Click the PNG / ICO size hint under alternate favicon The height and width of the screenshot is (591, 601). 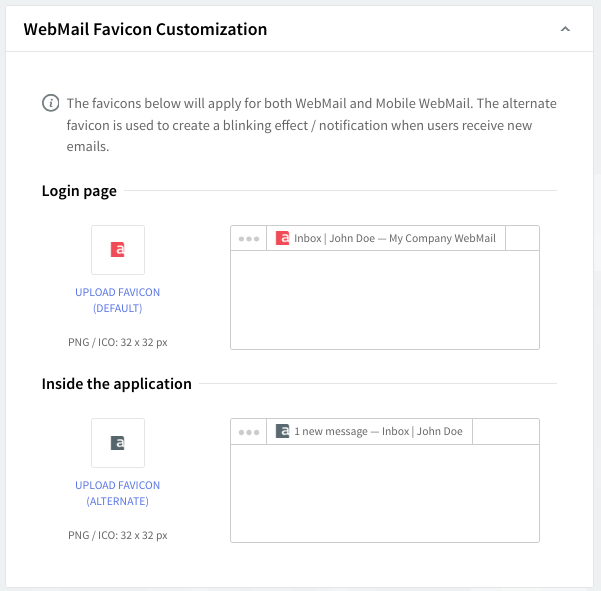[x=118, y=535]
